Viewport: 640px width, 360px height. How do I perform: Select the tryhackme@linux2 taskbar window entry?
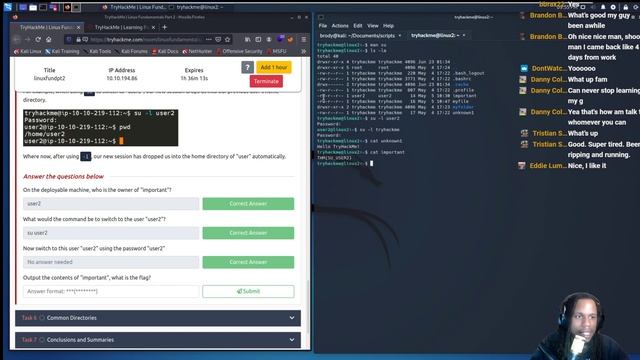tap(196, 7)
